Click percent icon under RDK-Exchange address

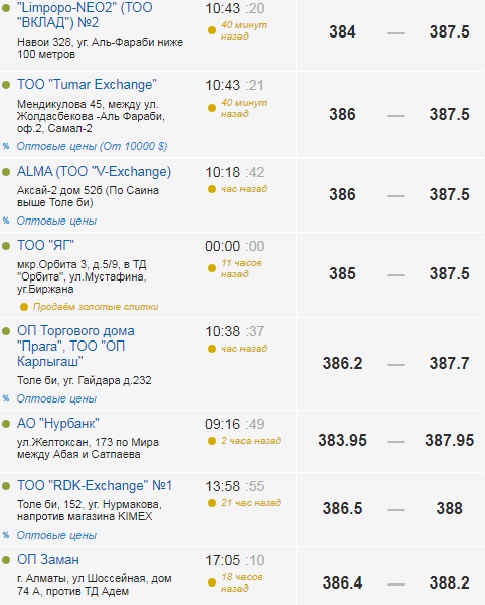(x=6, y=535)
